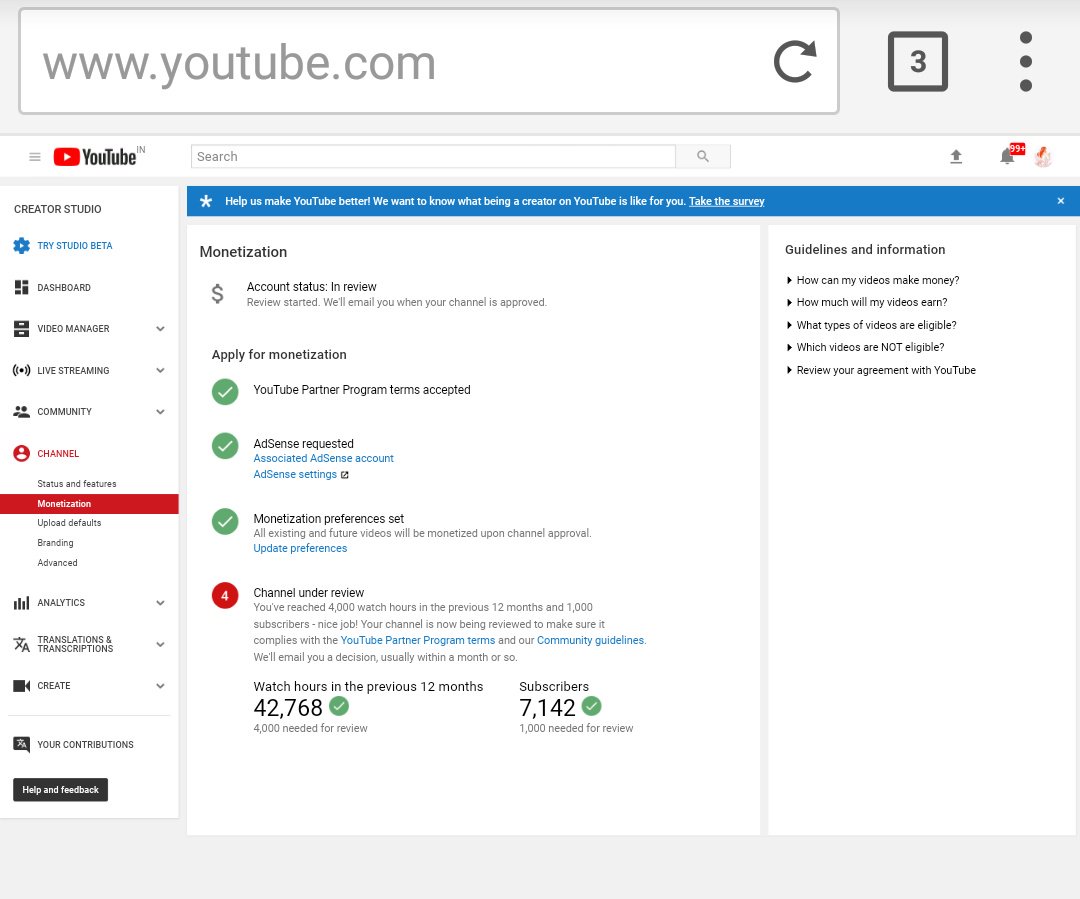This screenshot has width=1080, height=899.
Task: Click the browser reload icon
Action: (x=795, y=61)
